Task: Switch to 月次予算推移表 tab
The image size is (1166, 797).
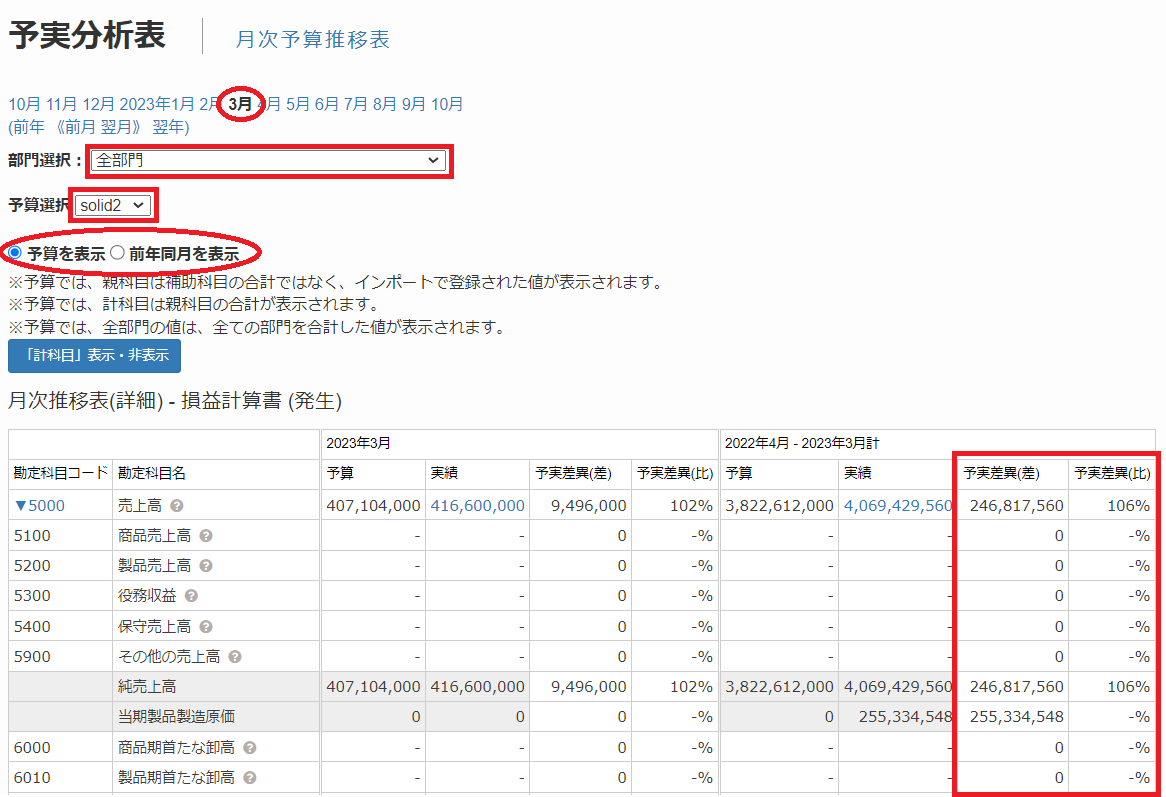Action: 312,39
